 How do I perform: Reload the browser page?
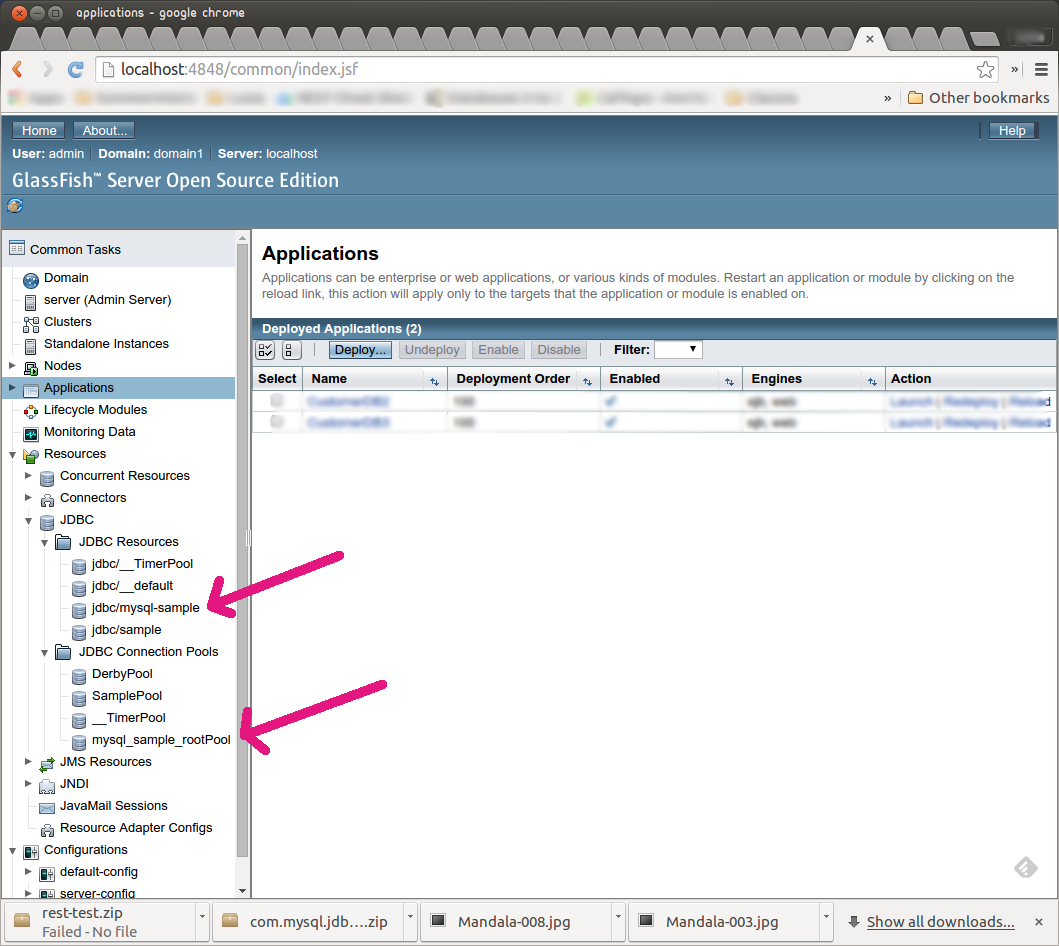pos(76,69)
